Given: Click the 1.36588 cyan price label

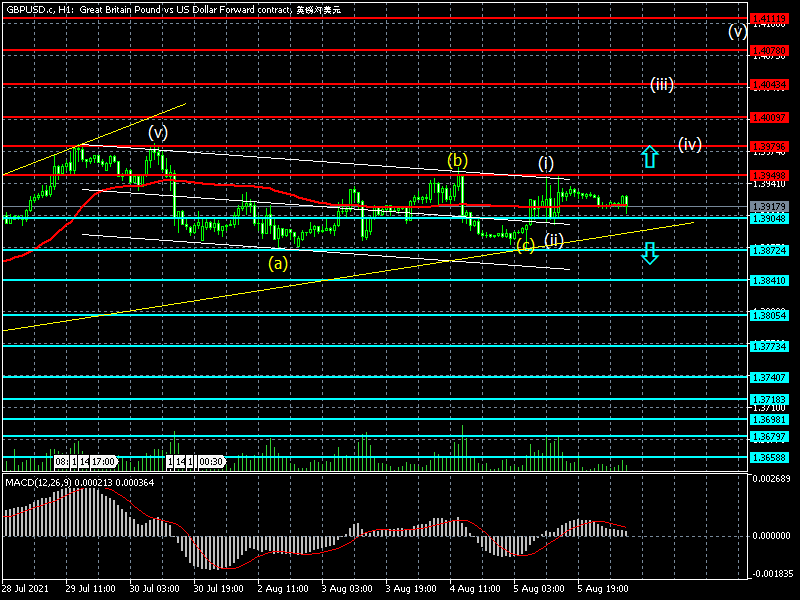Looking at the screenshot, I should click(769, 458).
